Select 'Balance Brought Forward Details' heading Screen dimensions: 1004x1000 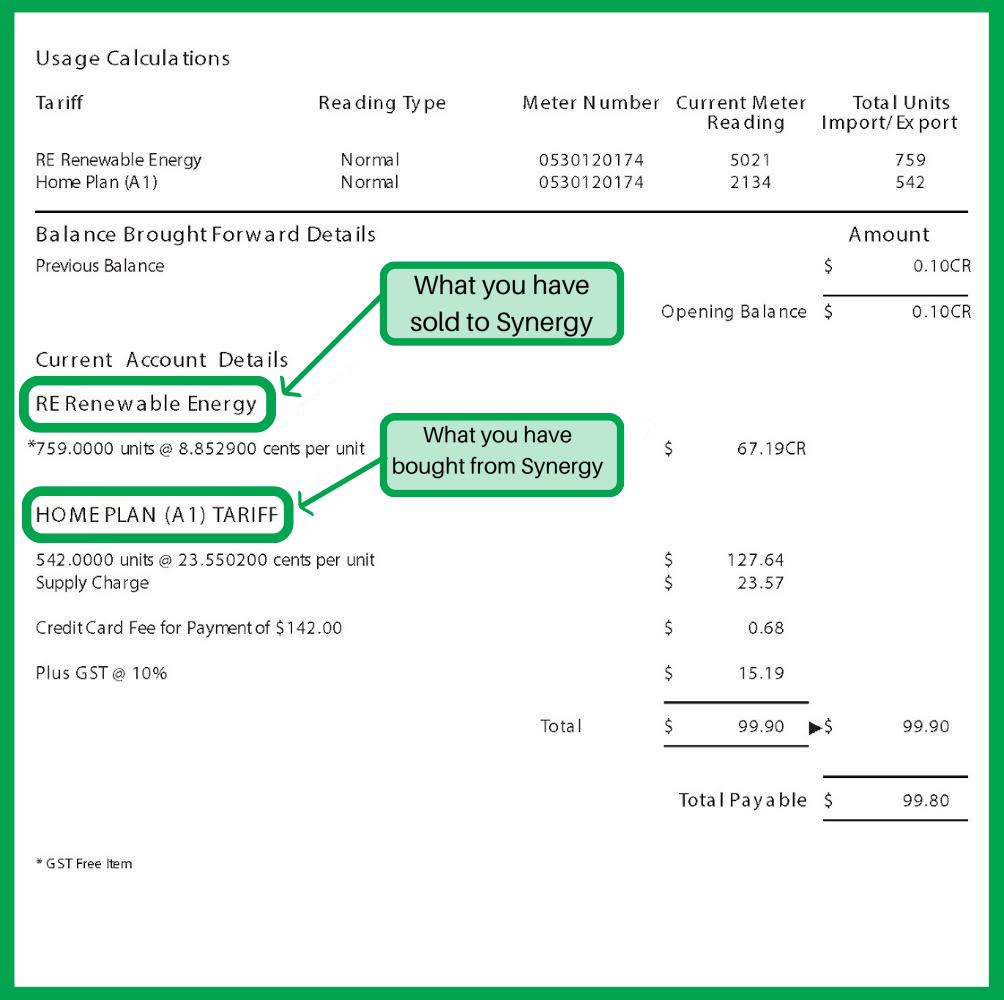click(x=206, y=234)
